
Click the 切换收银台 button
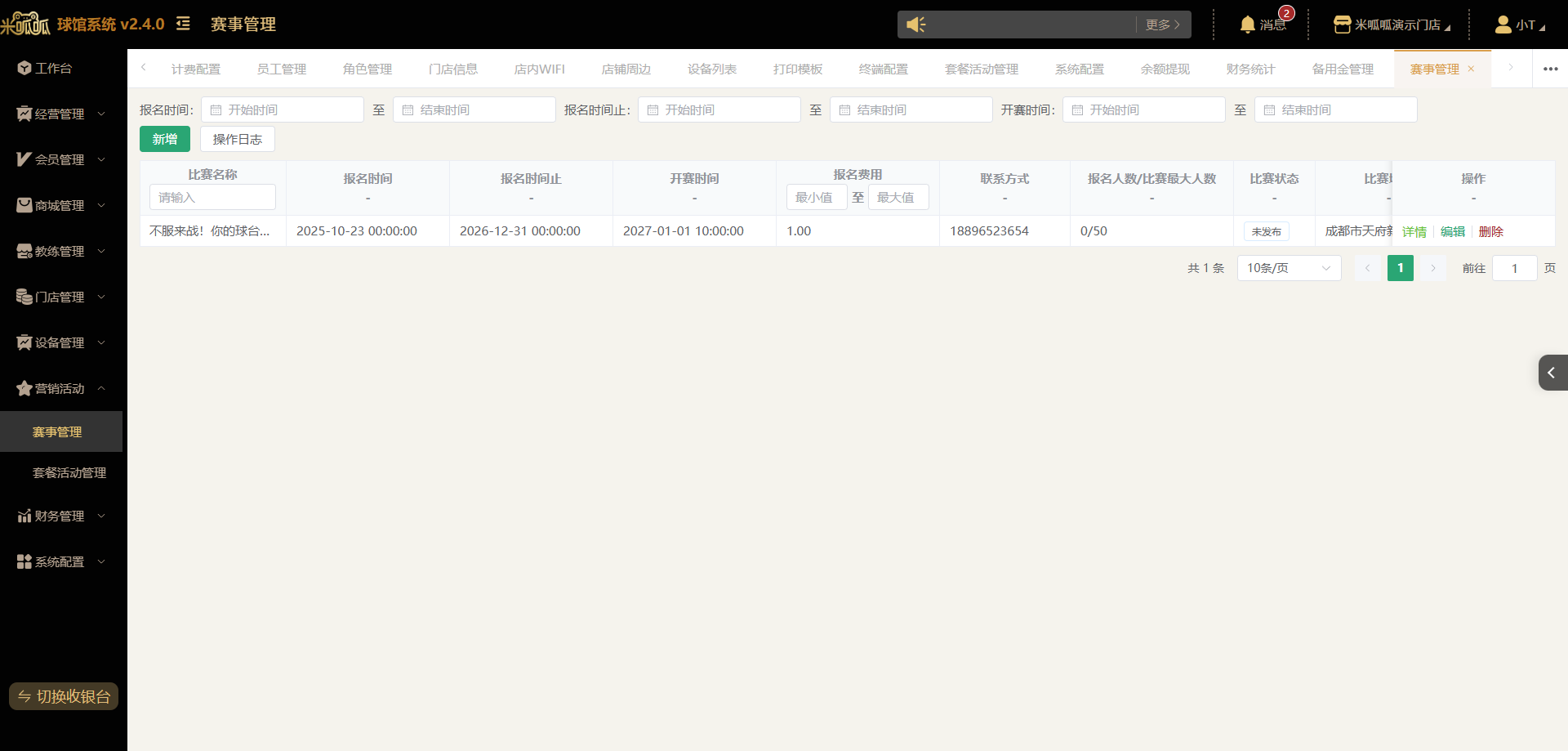64,696
